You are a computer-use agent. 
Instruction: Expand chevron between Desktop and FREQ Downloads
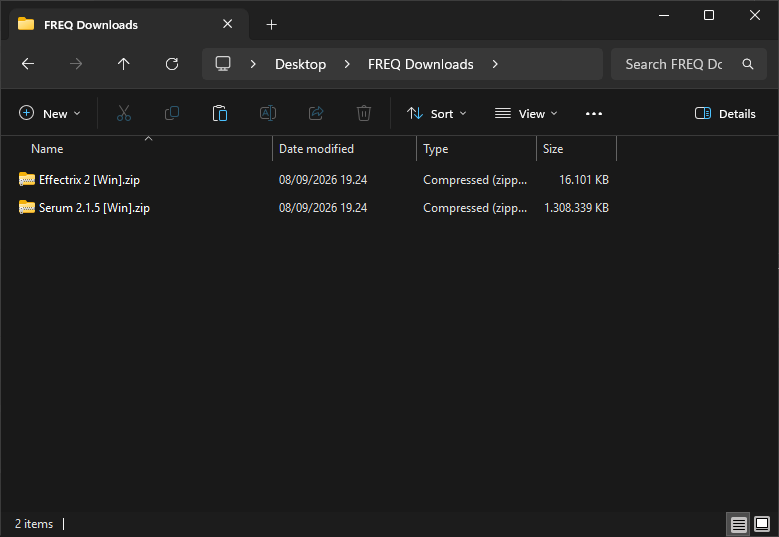347,64
